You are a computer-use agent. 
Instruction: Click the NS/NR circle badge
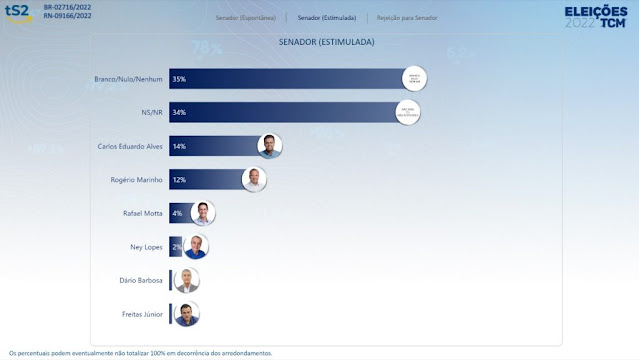(x=408, y=112)
